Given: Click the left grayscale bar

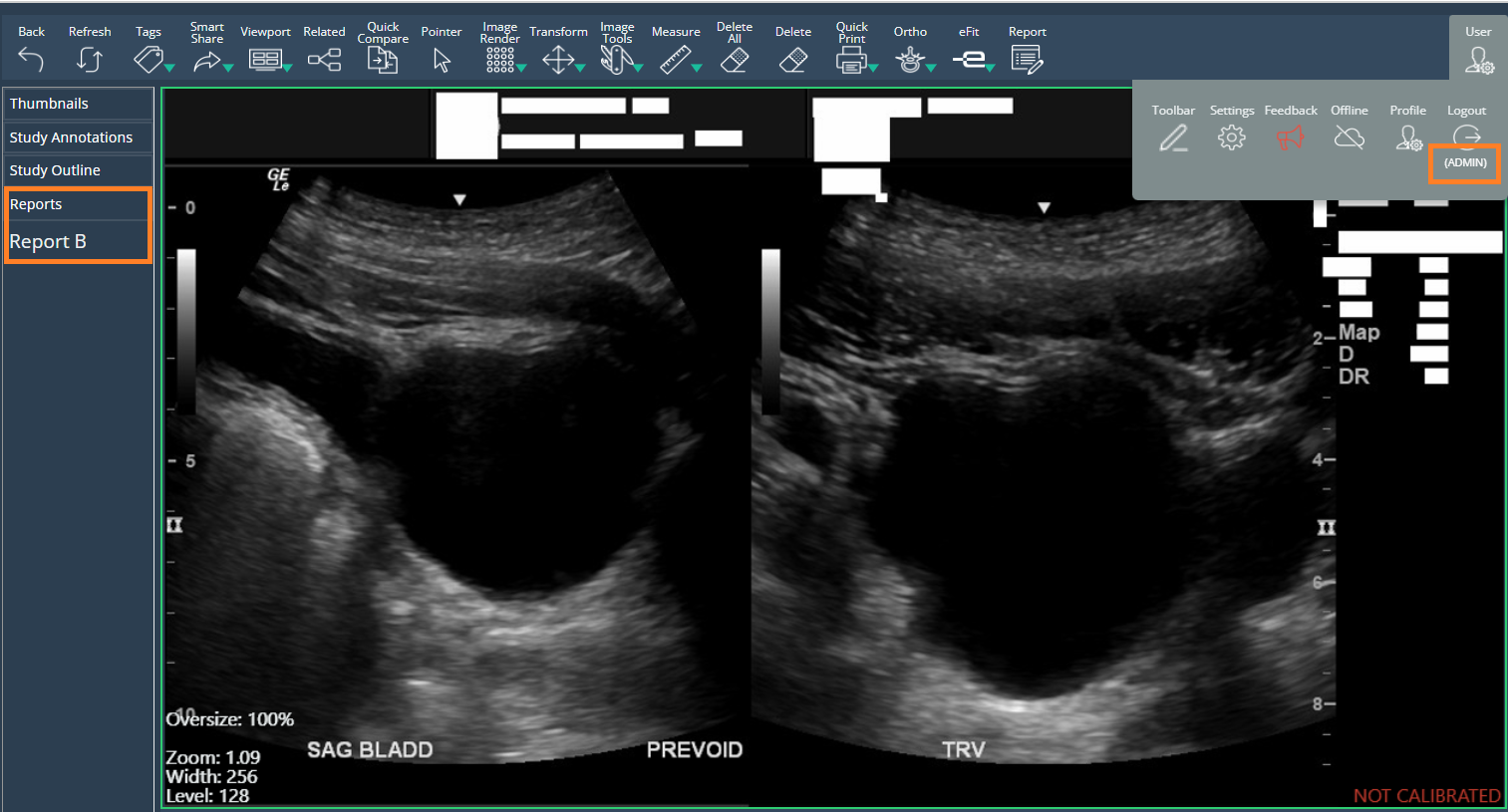Looking at the screenshot, I should coord(185,329).
